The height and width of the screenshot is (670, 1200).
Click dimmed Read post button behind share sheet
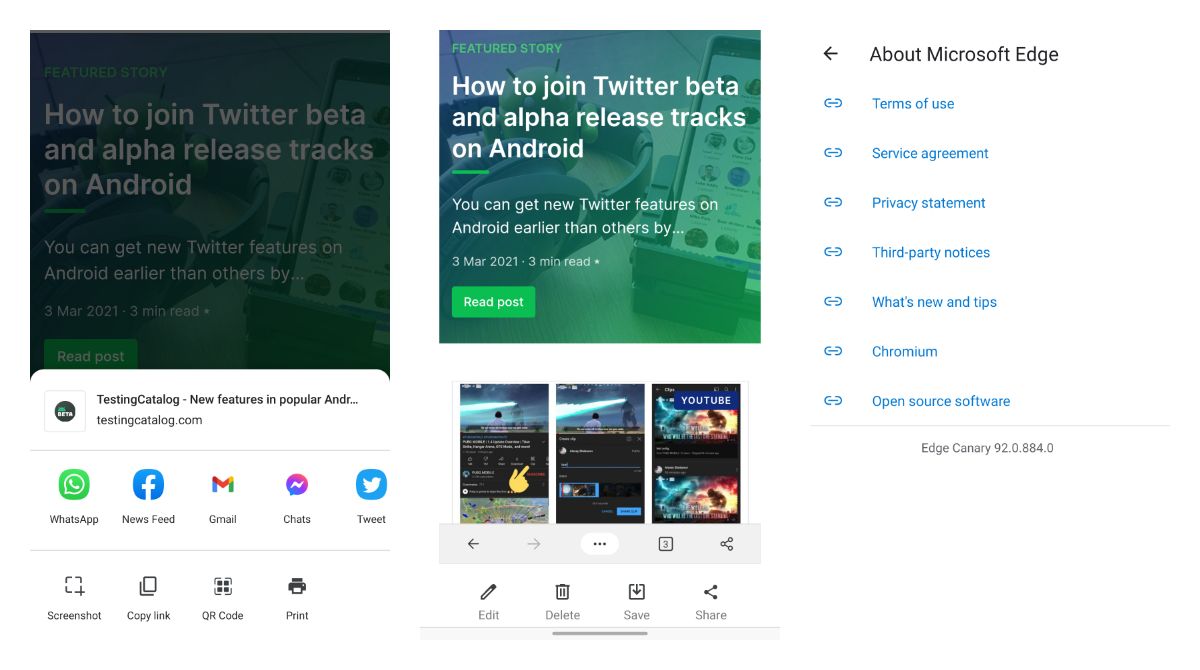(90, 355)
